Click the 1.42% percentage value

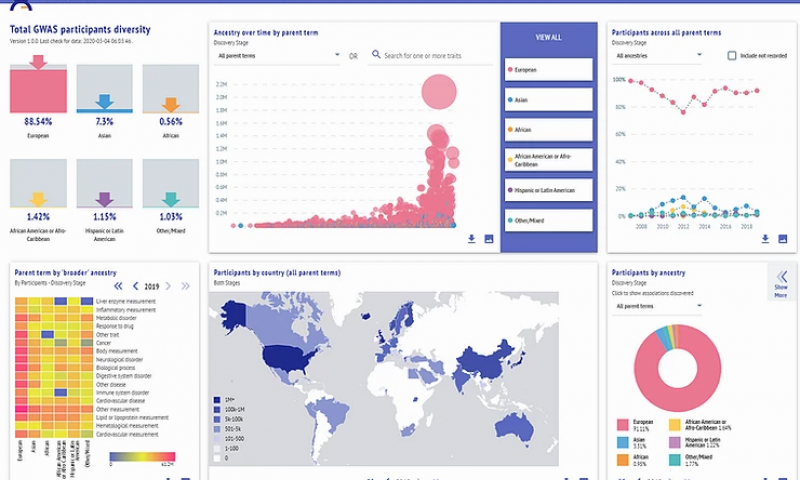(38, 217)
